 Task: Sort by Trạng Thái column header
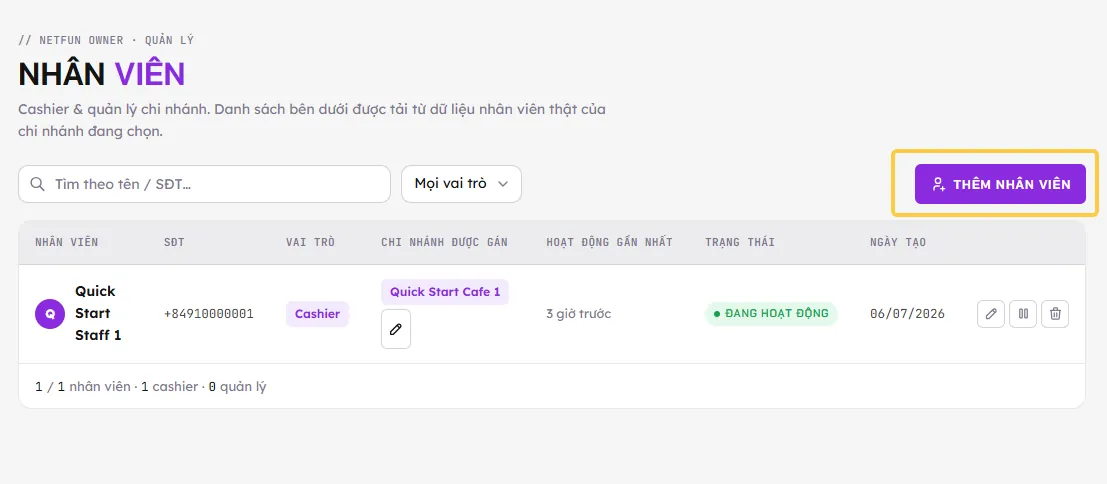(740, 242)
